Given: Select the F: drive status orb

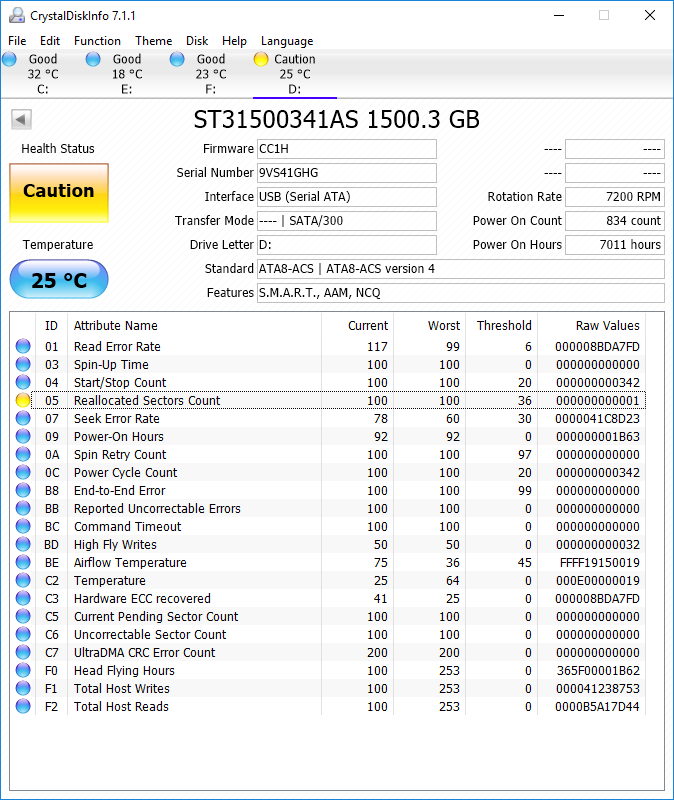Looking at the screenshot, I should coord(177,59).
